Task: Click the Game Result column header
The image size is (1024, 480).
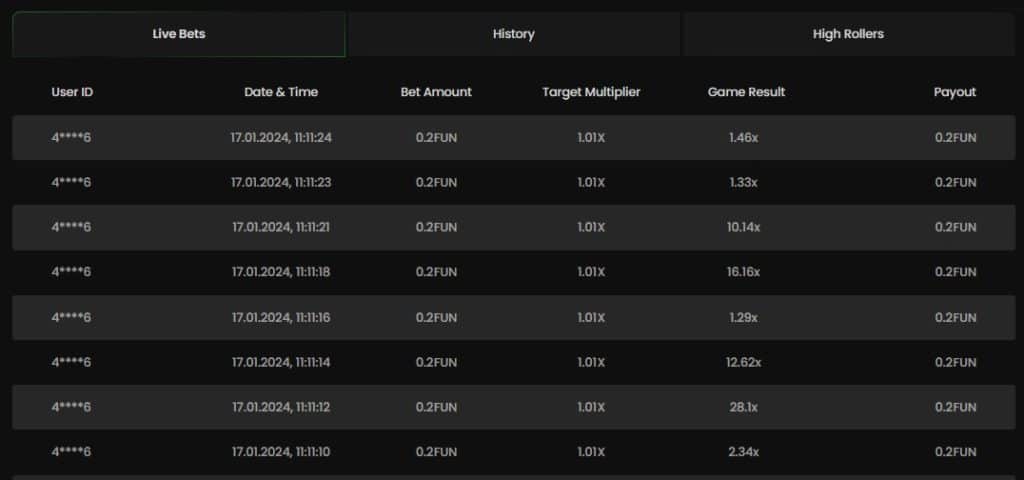Action: (x=746, y=92)
